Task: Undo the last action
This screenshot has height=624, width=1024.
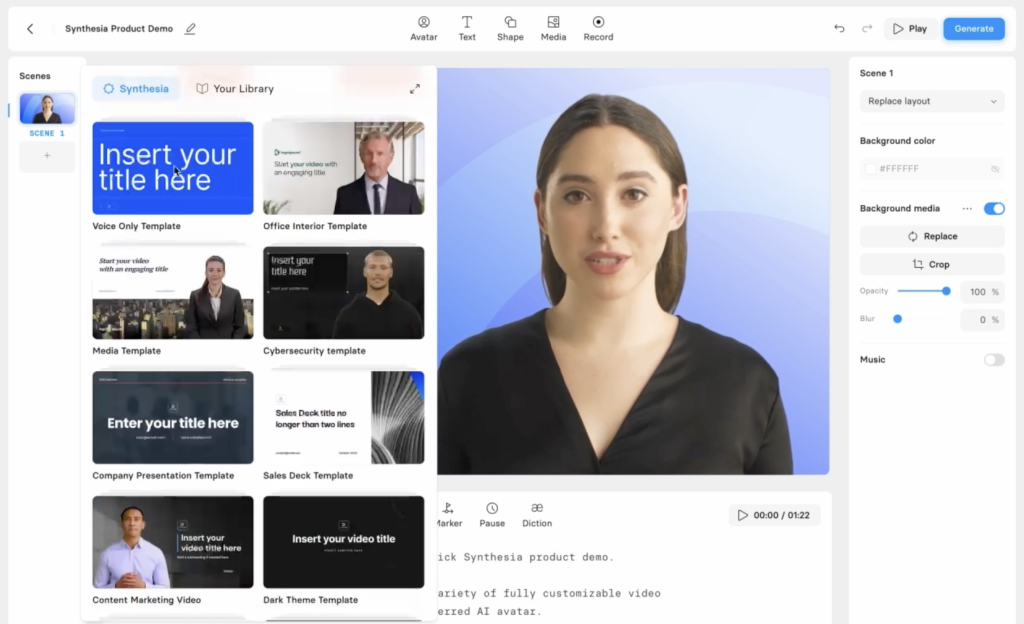Action: tap(839, 29)
